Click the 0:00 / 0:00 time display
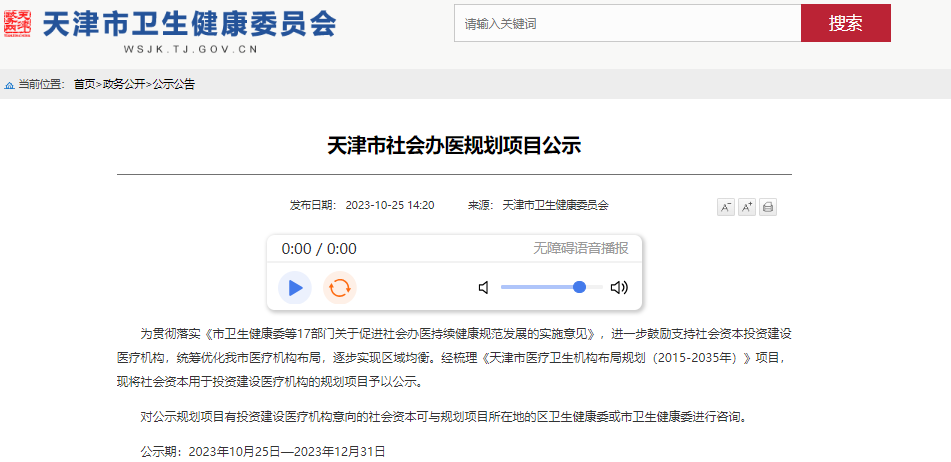 [x=319, y=249]
